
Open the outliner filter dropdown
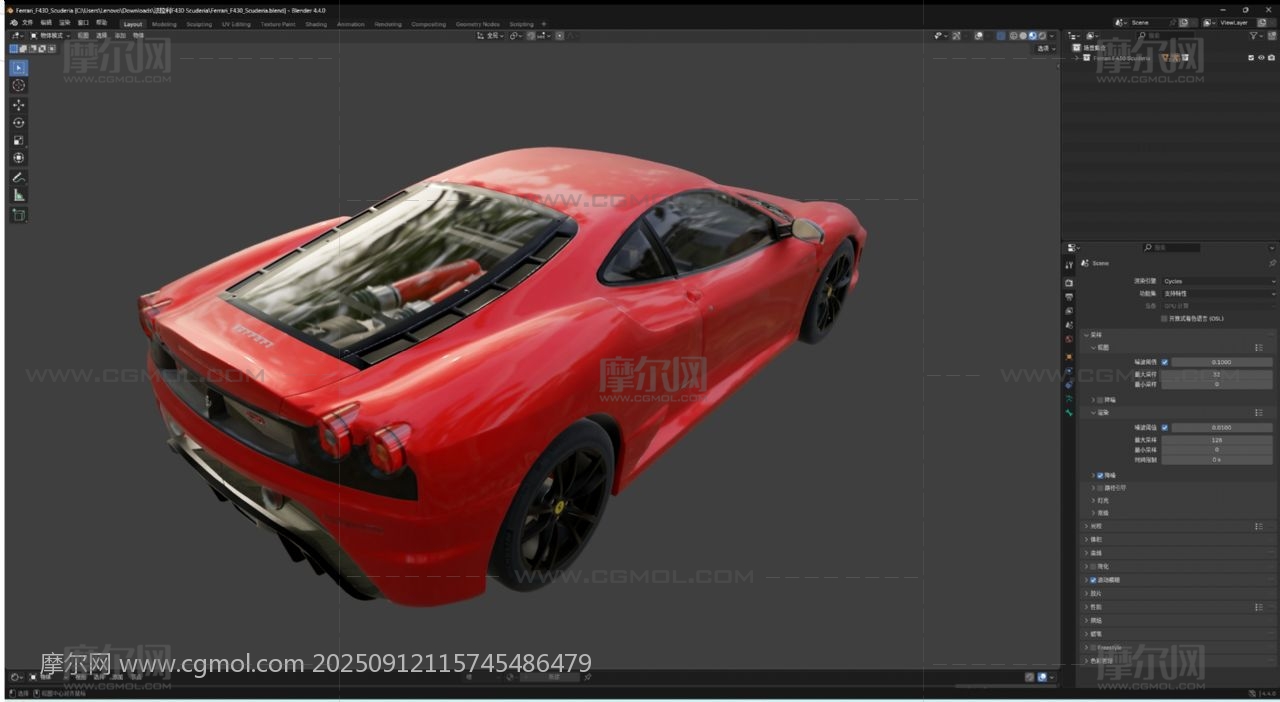point(1256,36)
